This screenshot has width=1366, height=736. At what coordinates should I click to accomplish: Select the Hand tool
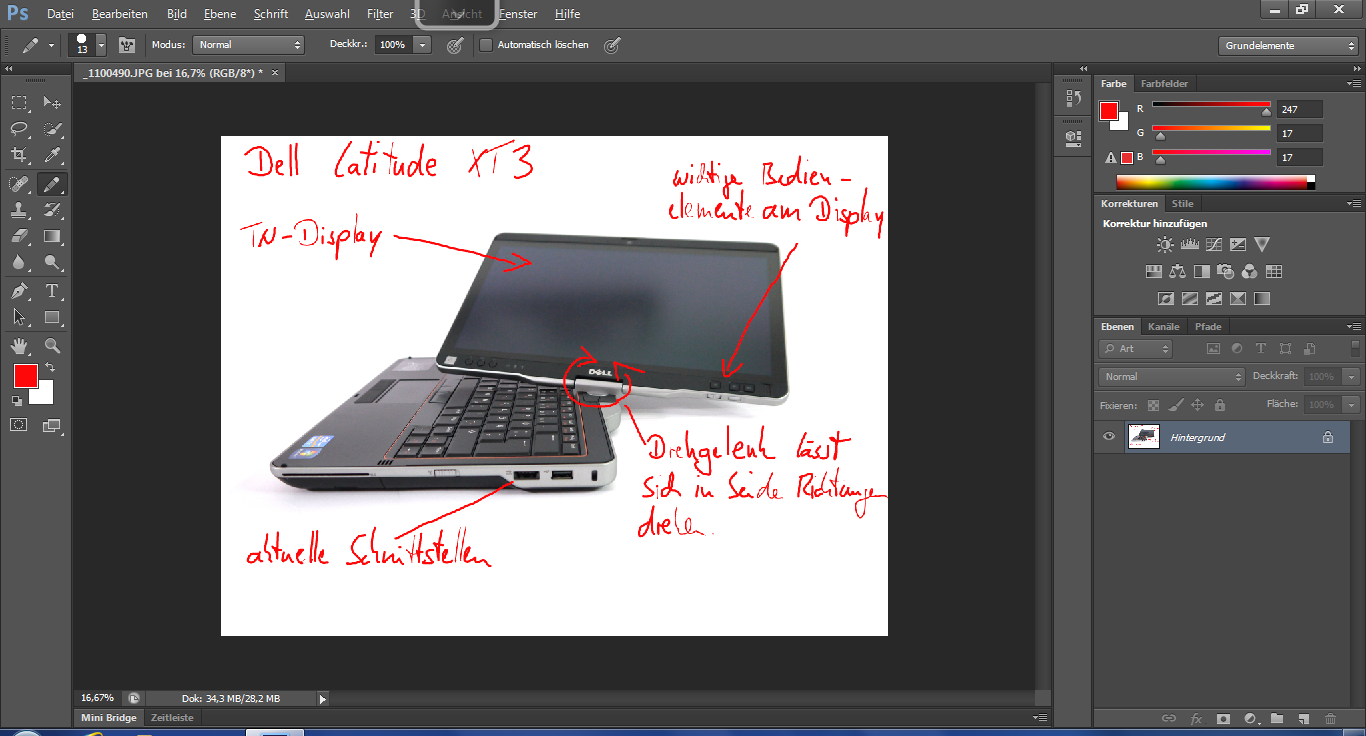coord(19,346)
